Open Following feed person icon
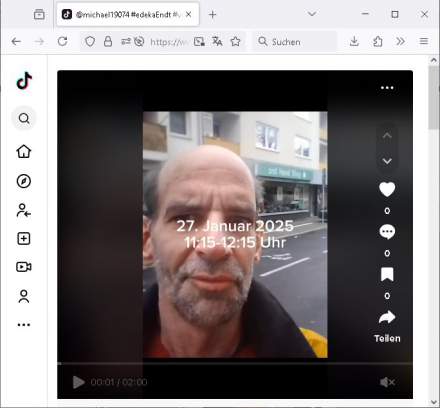Image resolution: width=440 pixels, height=408 pixels. click(x=24, y=210)
